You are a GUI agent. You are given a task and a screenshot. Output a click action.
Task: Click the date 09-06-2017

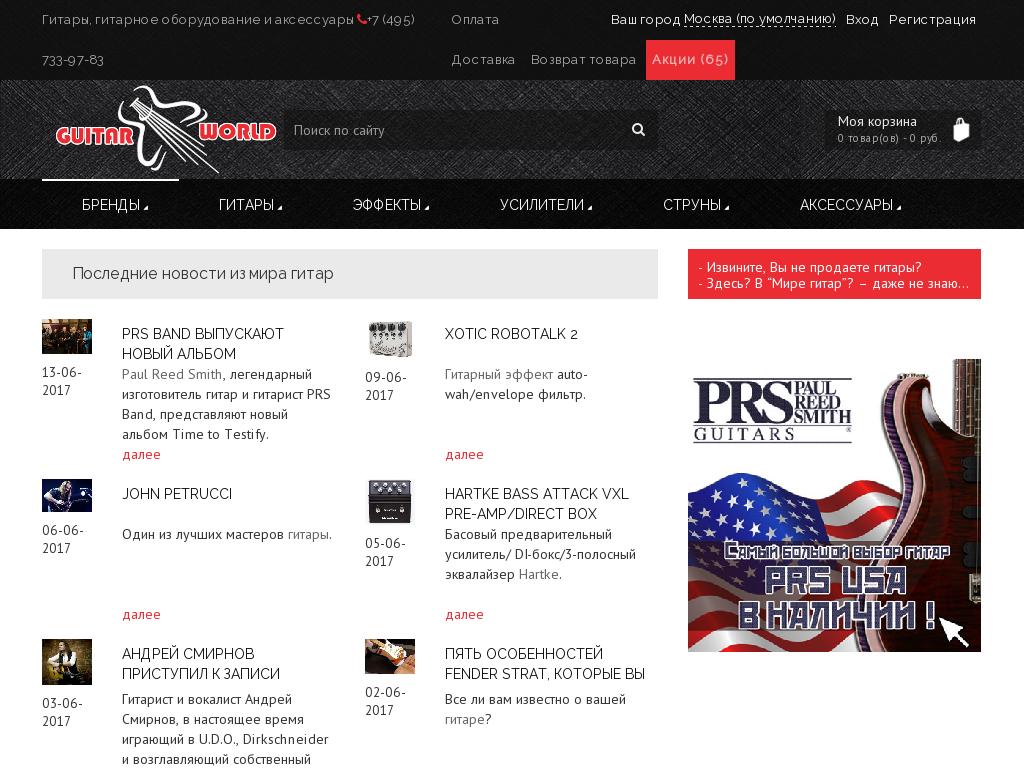(385, 386)
